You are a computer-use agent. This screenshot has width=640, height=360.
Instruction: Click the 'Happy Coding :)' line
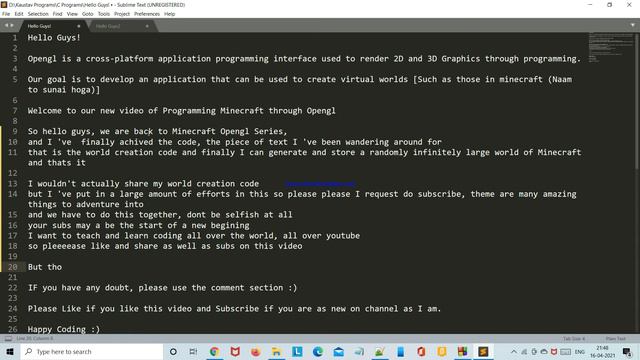click(64, 329)
